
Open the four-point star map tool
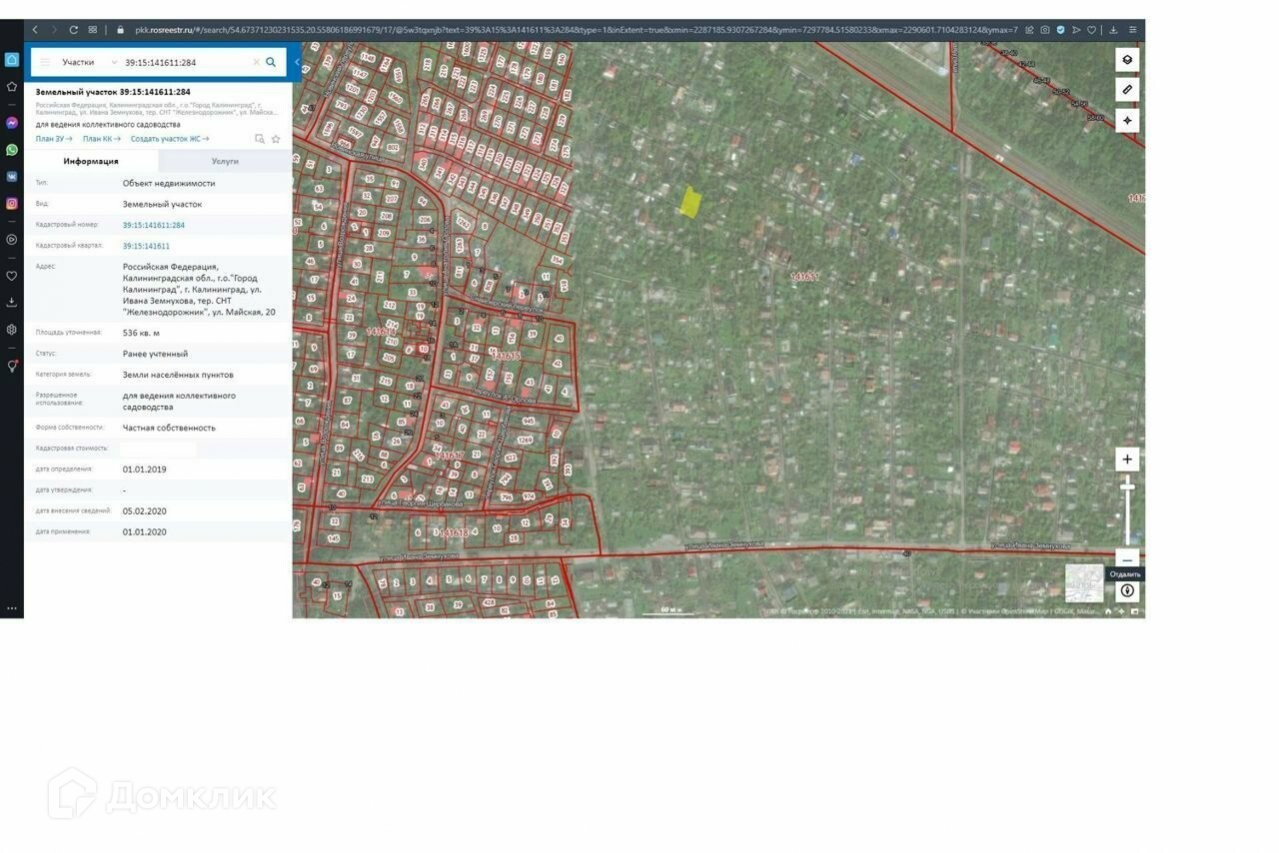pyautogui.click(x=1127, y=121)
